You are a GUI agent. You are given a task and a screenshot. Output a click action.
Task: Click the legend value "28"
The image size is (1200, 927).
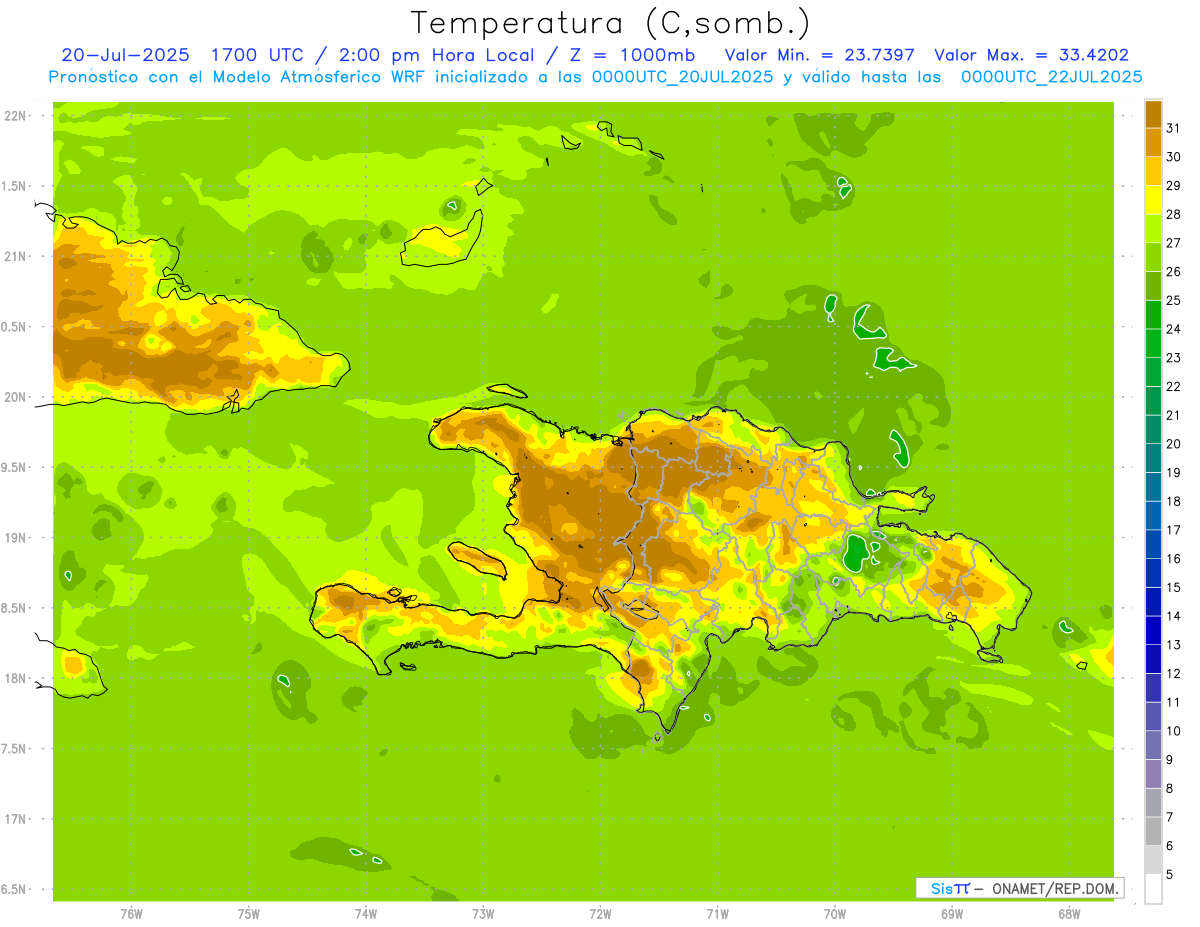(x=1174, y=214)
